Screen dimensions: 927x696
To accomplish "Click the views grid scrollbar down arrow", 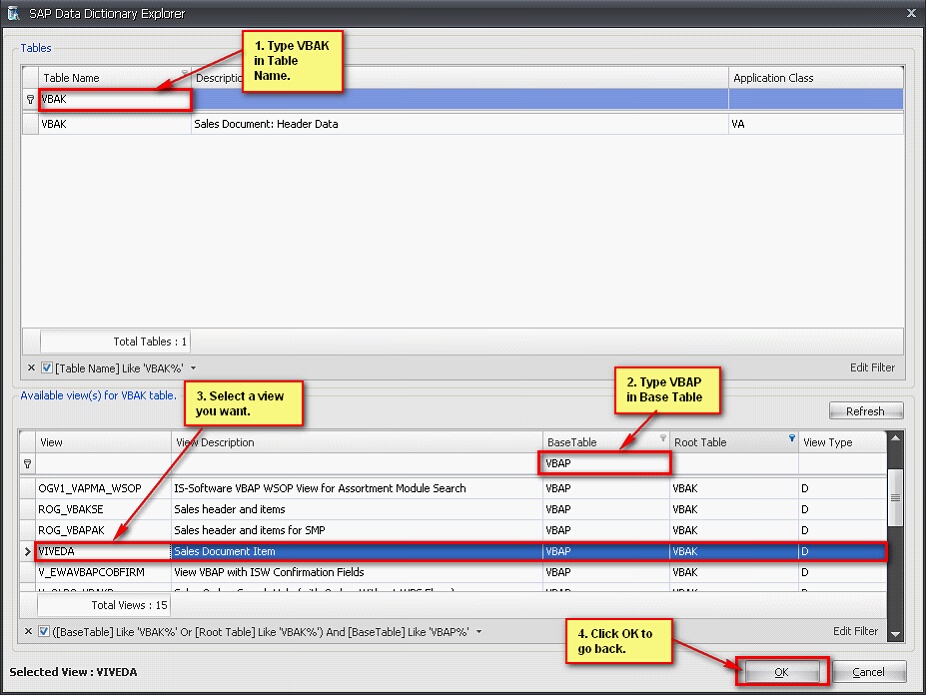I will pos(895,634).
